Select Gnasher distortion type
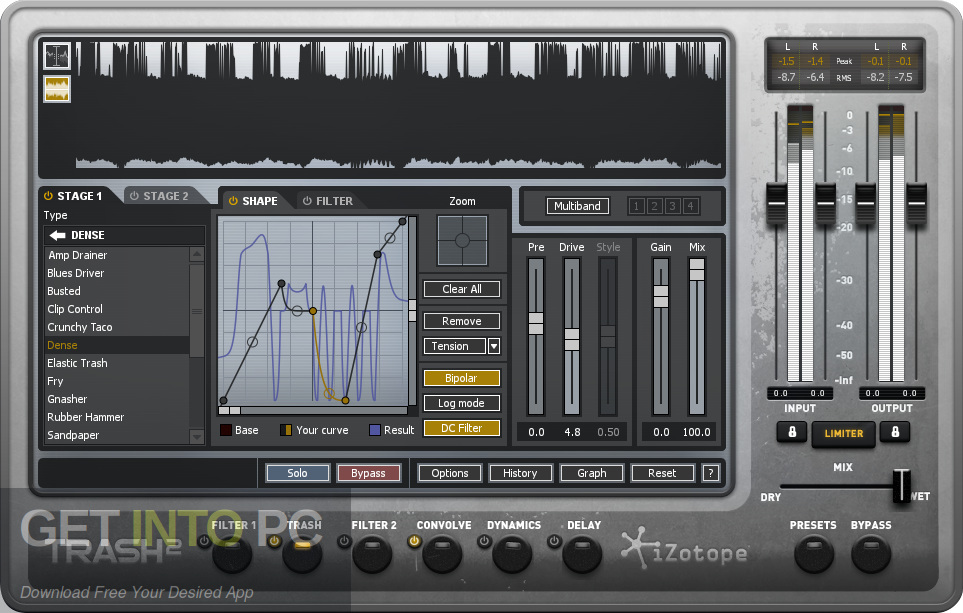Screen dimensions: 963x613 117,399
